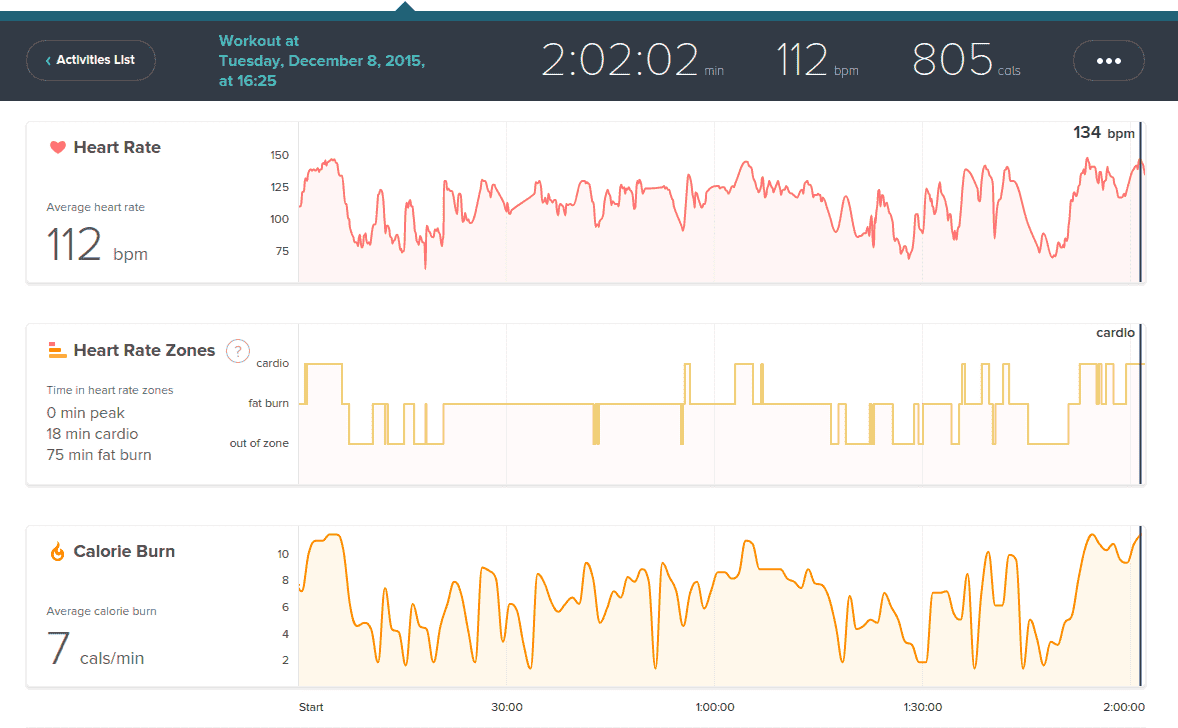Click the Start label on time axis
Image resolution: width=1178 pixels, height=728 pixels.
click(x=311, y=707)
